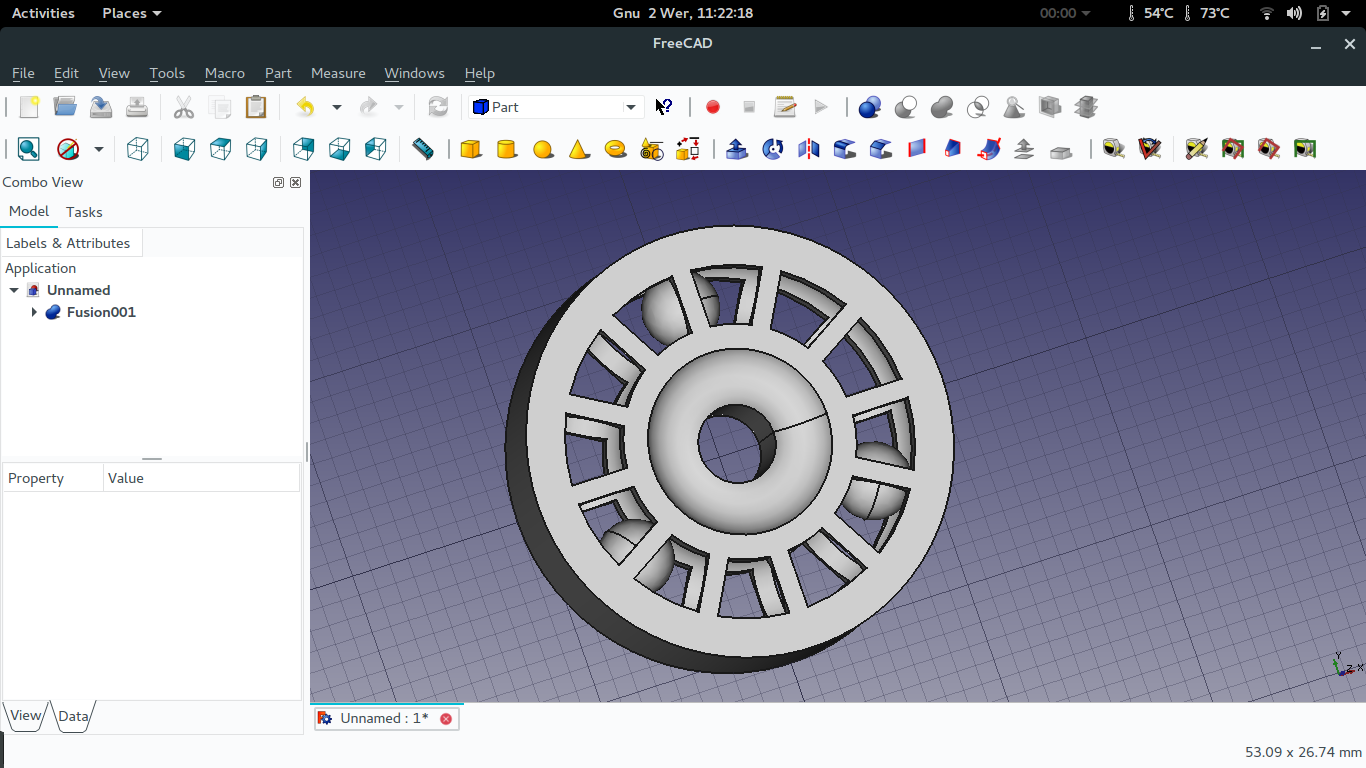Open the draw style dropdown arrow
Screen dimensions: 1366x768
click(98, 148)
